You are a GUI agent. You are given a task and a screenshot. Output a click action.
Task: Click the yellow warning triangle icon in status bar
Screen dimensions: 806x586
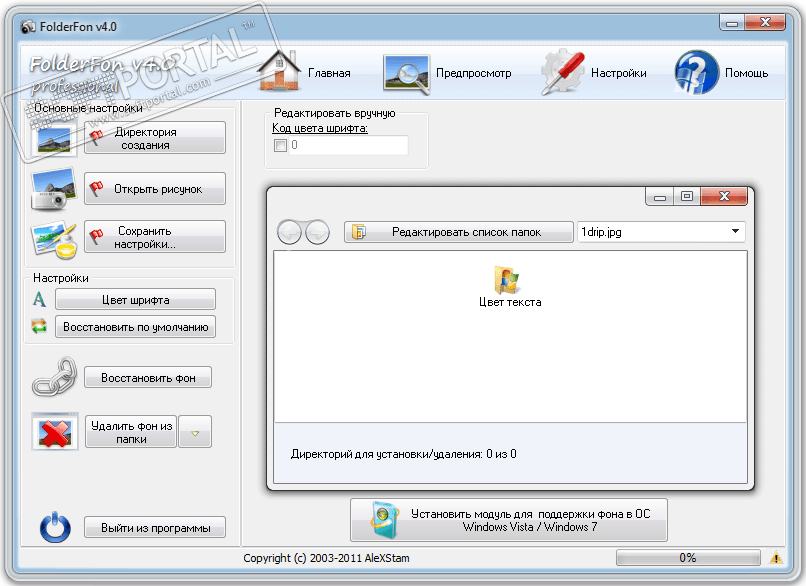(x=776, y=557)
